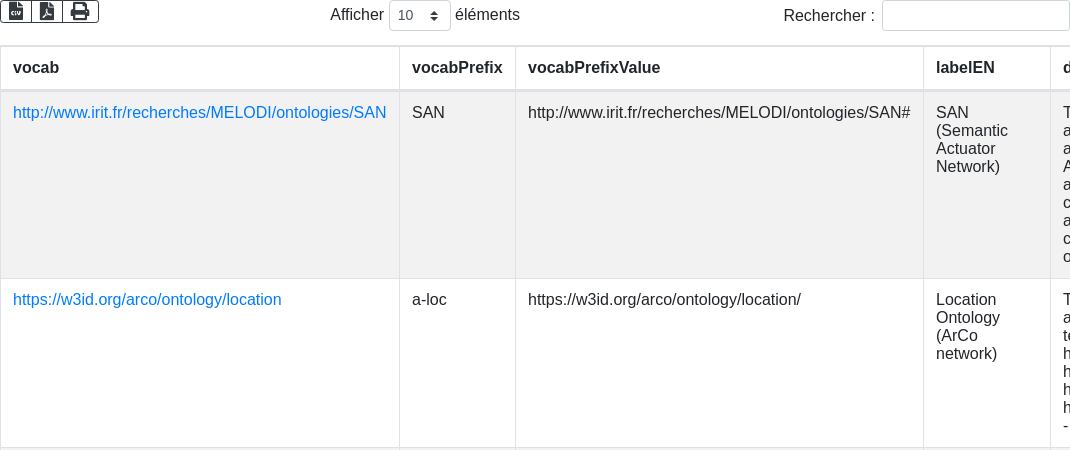Sort by the vocab column header

coord(36,67)
